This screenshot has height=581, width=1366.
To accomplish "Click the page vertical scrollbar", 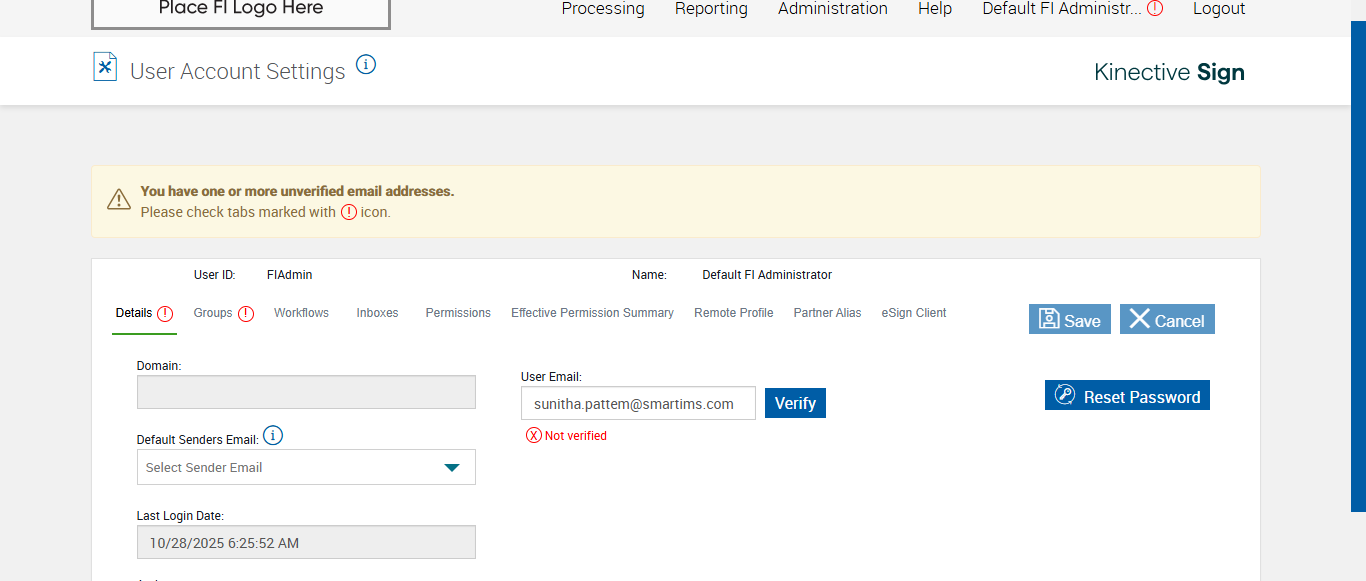I will coord(1358,265).
